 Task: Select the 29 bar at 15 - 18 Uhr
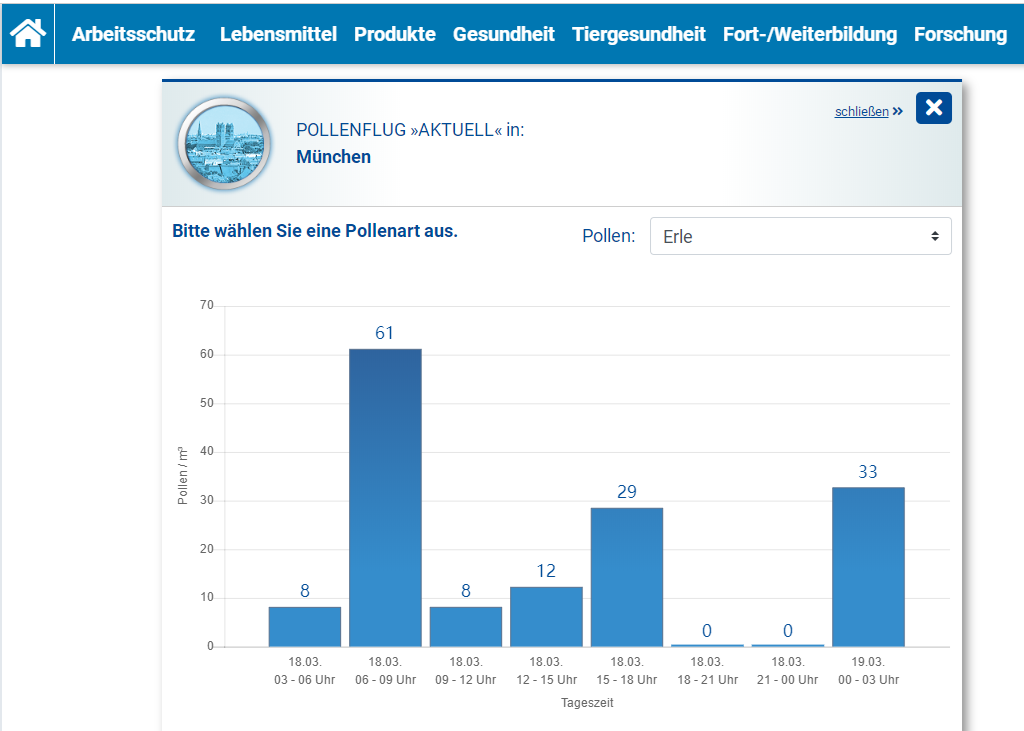627,577
